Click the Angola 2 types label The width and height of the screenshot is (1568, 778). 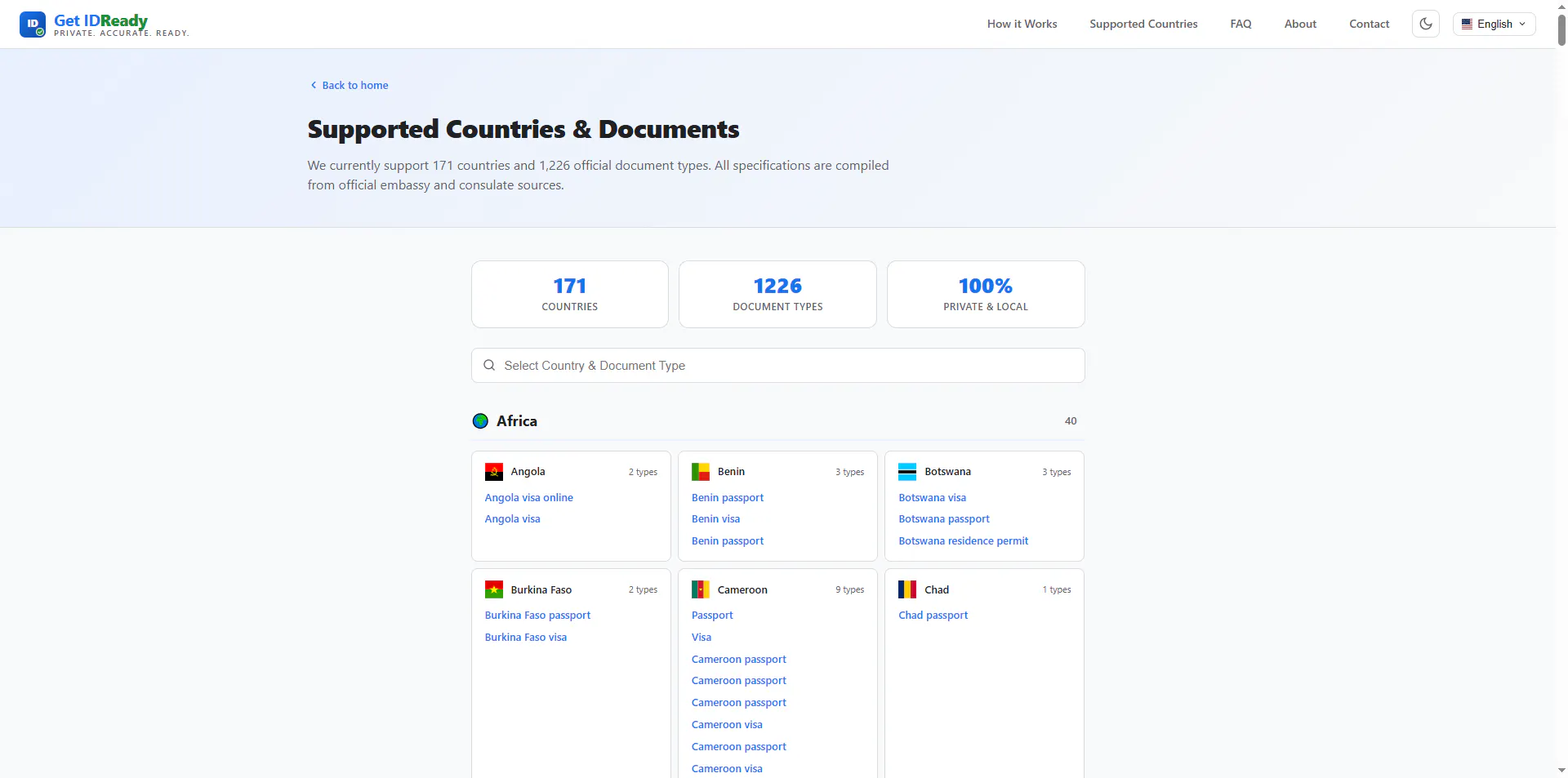643,472
